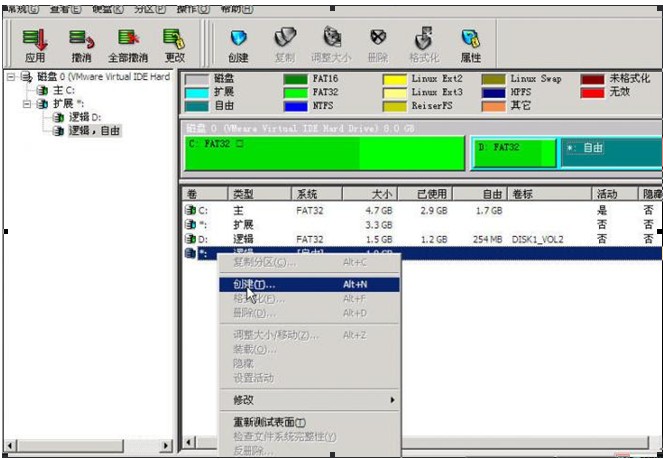Open 属性 (Properties) from the toolbar

(470, 44)
